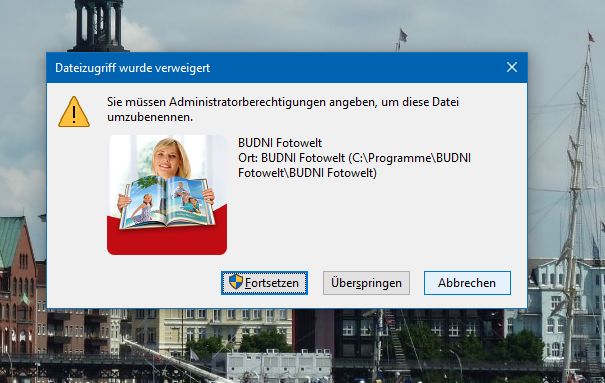The width and height of the screenshot is (605, 383).
Task: Close the Dateizugriff wurde verweigert dialog
Action: coord(512,67)
